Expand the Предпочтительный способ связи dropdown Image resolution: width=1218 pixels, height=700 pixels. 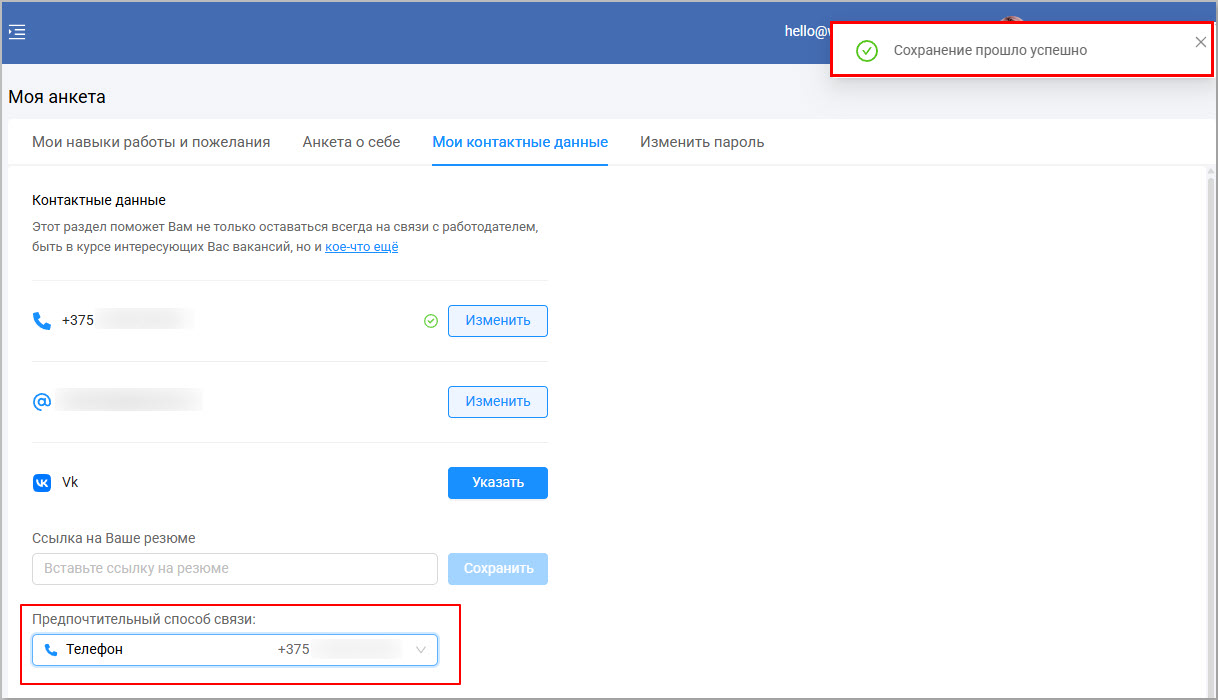[235, 650]
